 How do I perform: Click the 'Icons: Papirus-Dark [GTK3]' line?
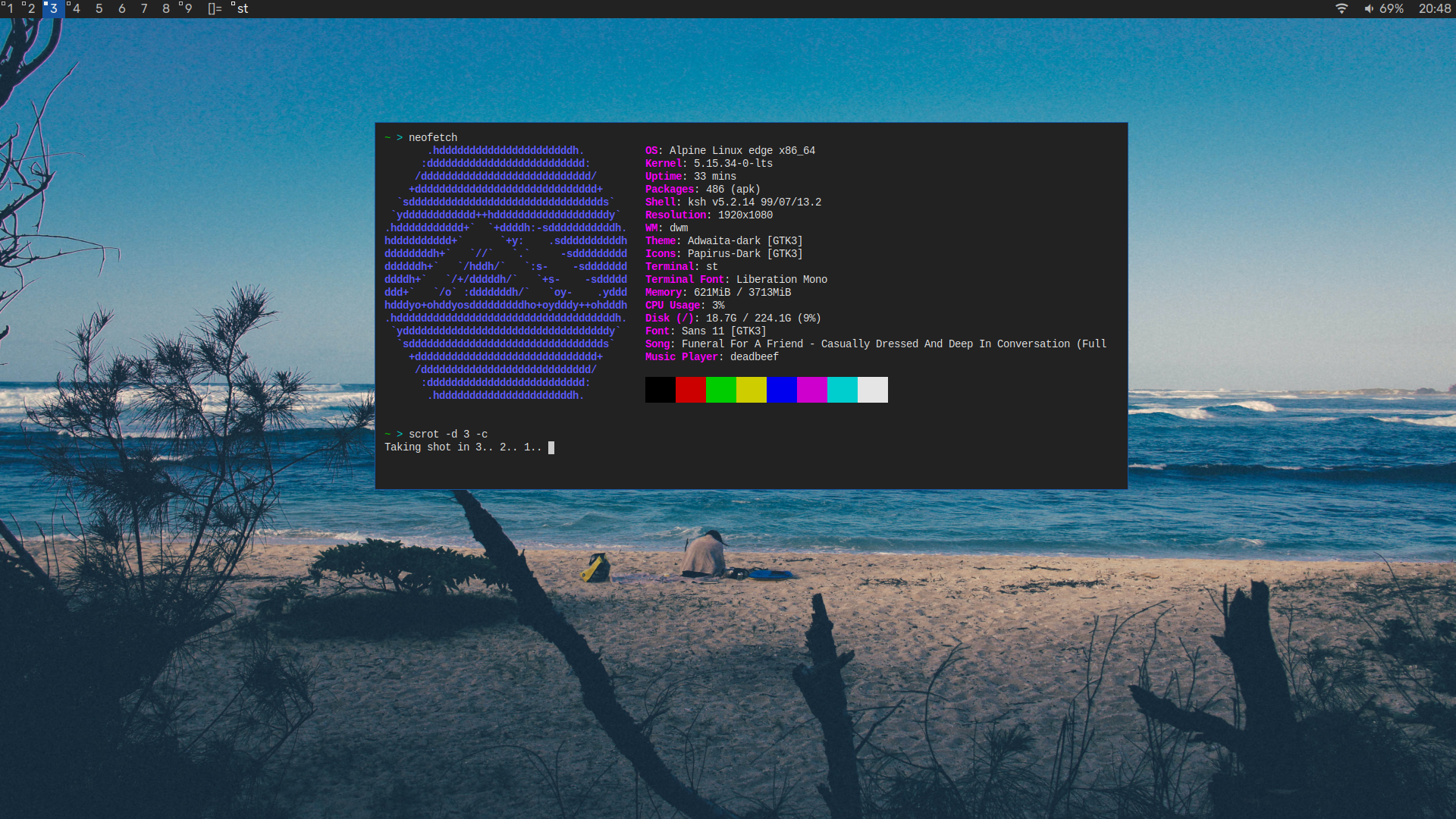724,253
